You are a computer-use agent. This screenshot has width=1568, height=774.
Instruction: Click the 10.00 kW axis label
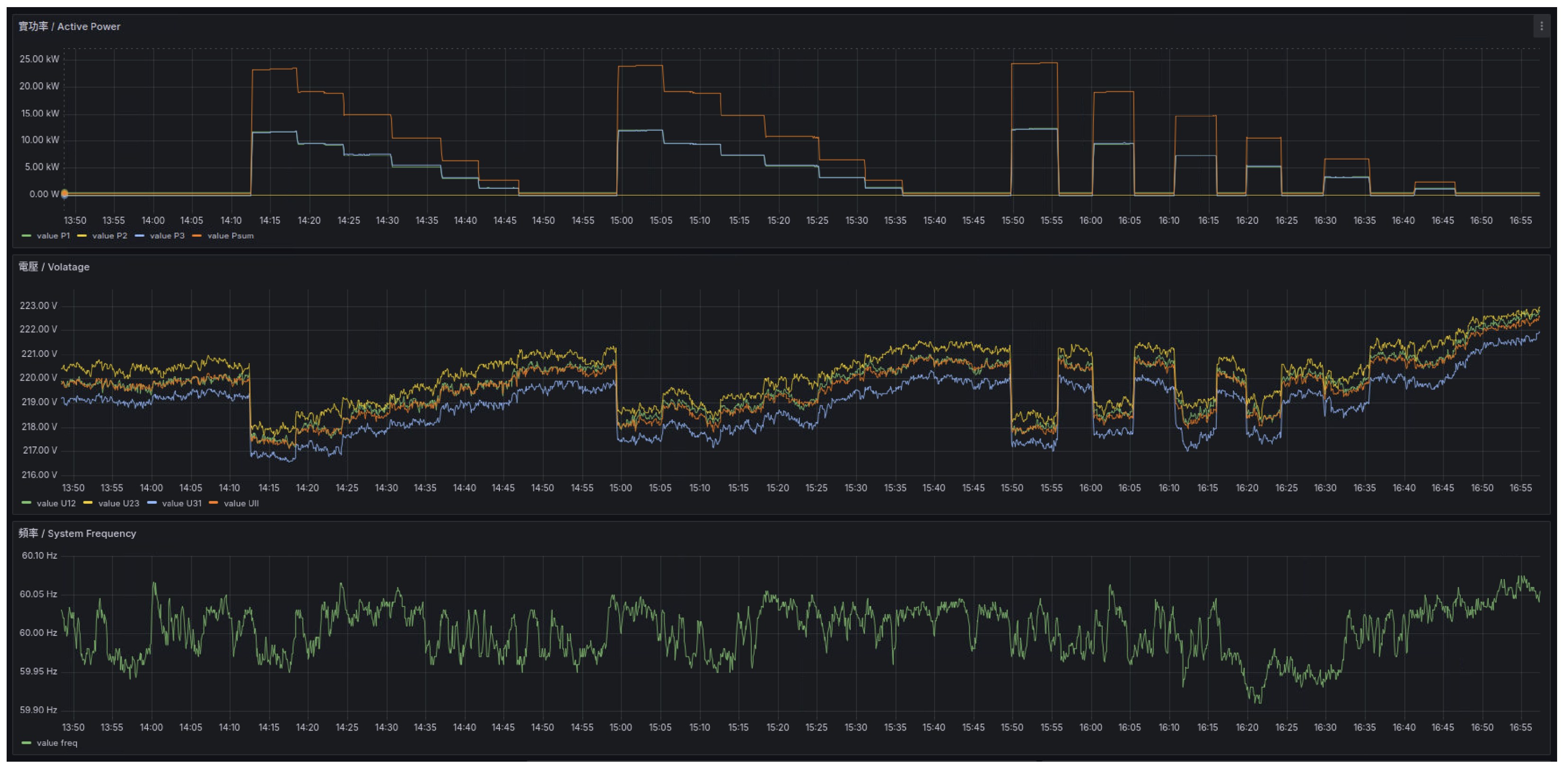click(x=40, y=140)
